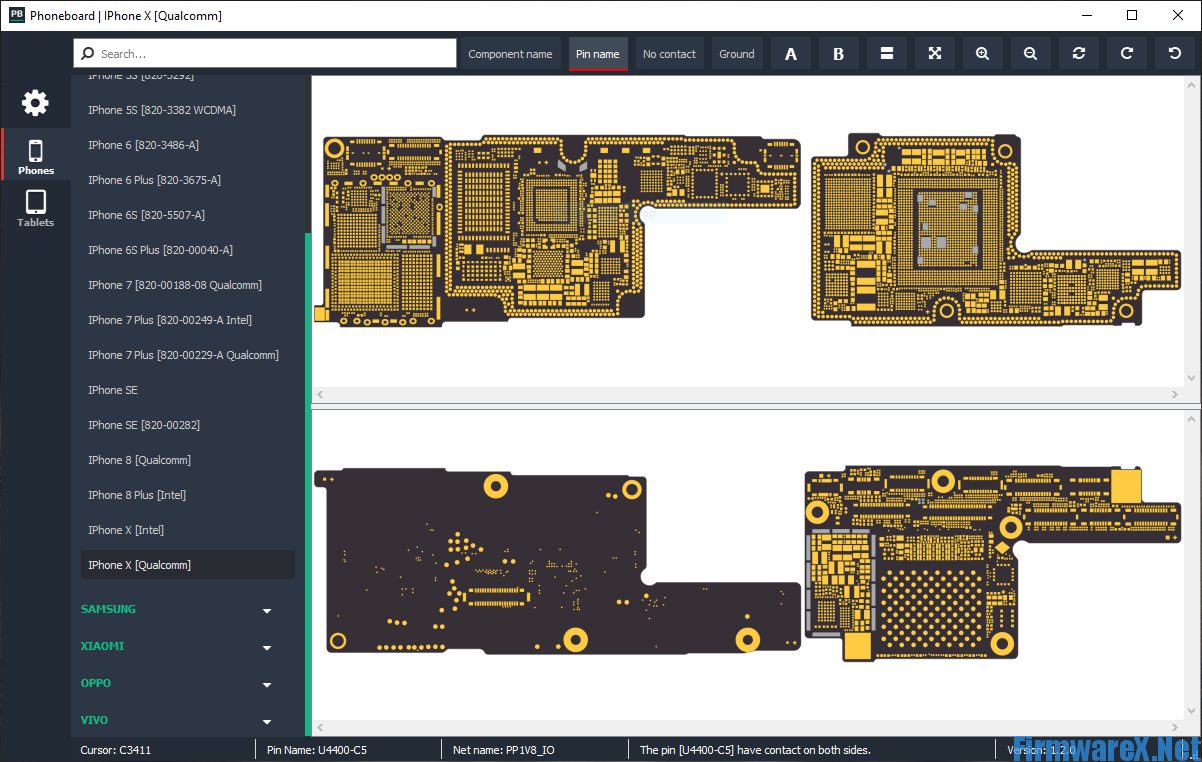Switch to side B of the board
The width and height of the screenshot is (1202, 762).
[x=838, y=53]
